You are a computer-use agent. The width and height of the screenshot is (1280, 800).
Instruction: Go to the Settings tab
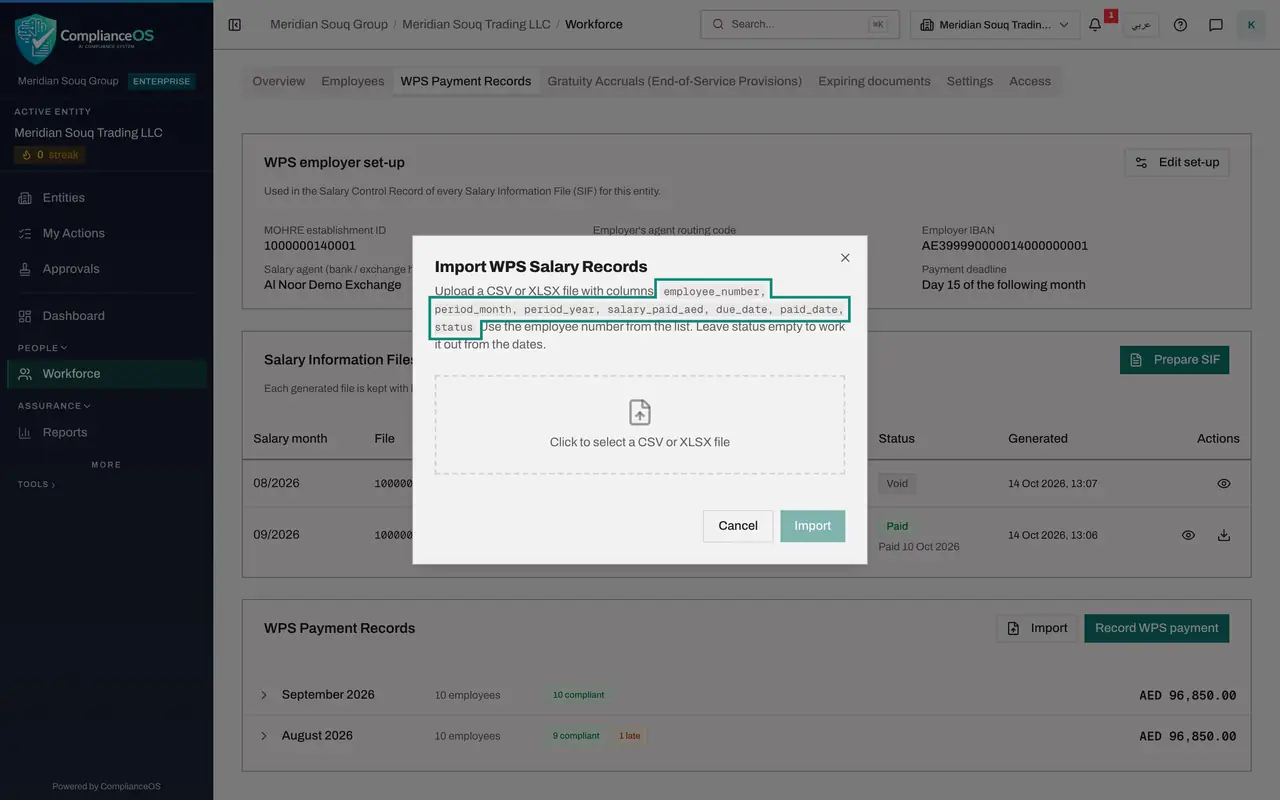coord(970,81)
